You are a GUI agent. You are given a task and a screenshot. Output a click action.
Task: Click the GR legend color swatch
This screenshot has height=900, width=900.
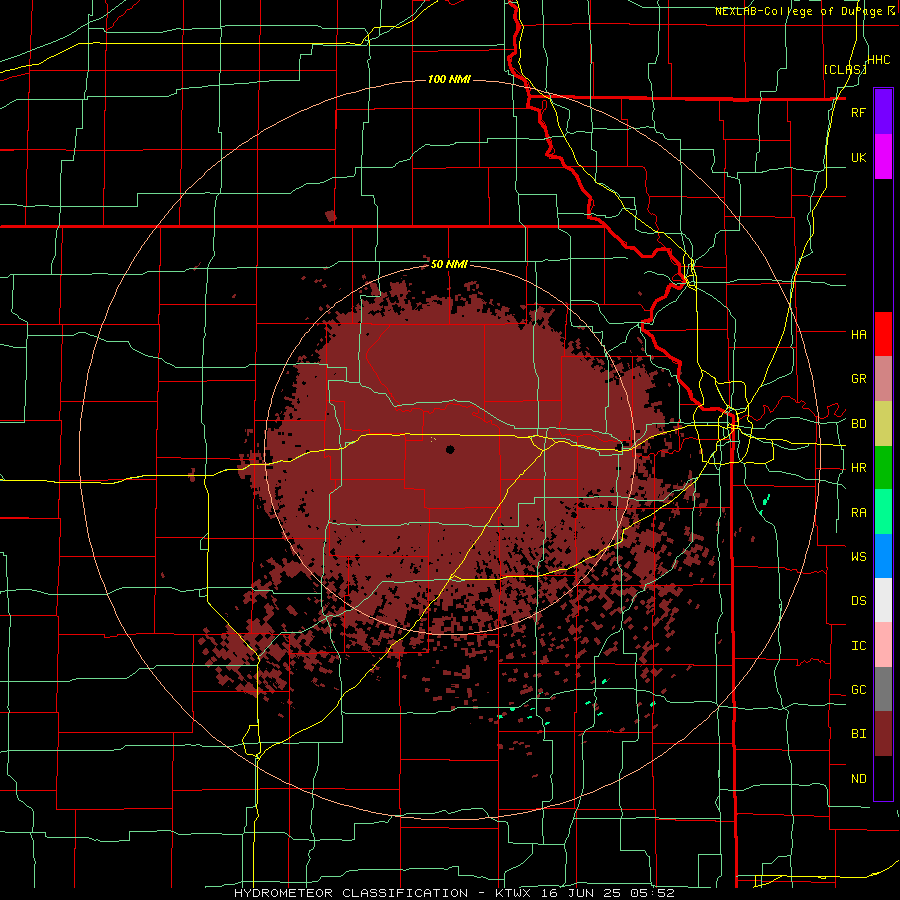tap(883, 379)
